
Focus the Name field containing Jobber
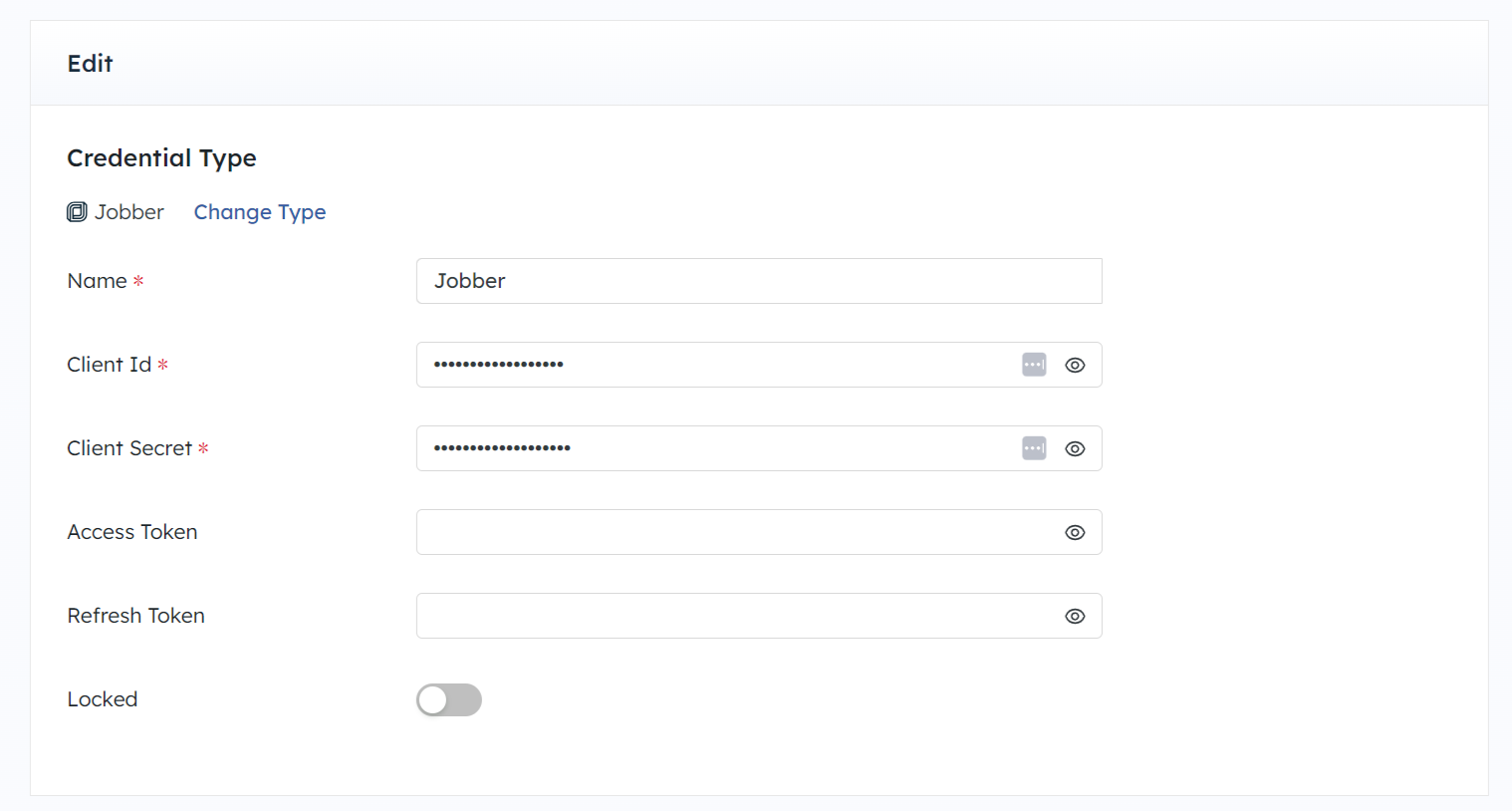(x=759, y=281)
